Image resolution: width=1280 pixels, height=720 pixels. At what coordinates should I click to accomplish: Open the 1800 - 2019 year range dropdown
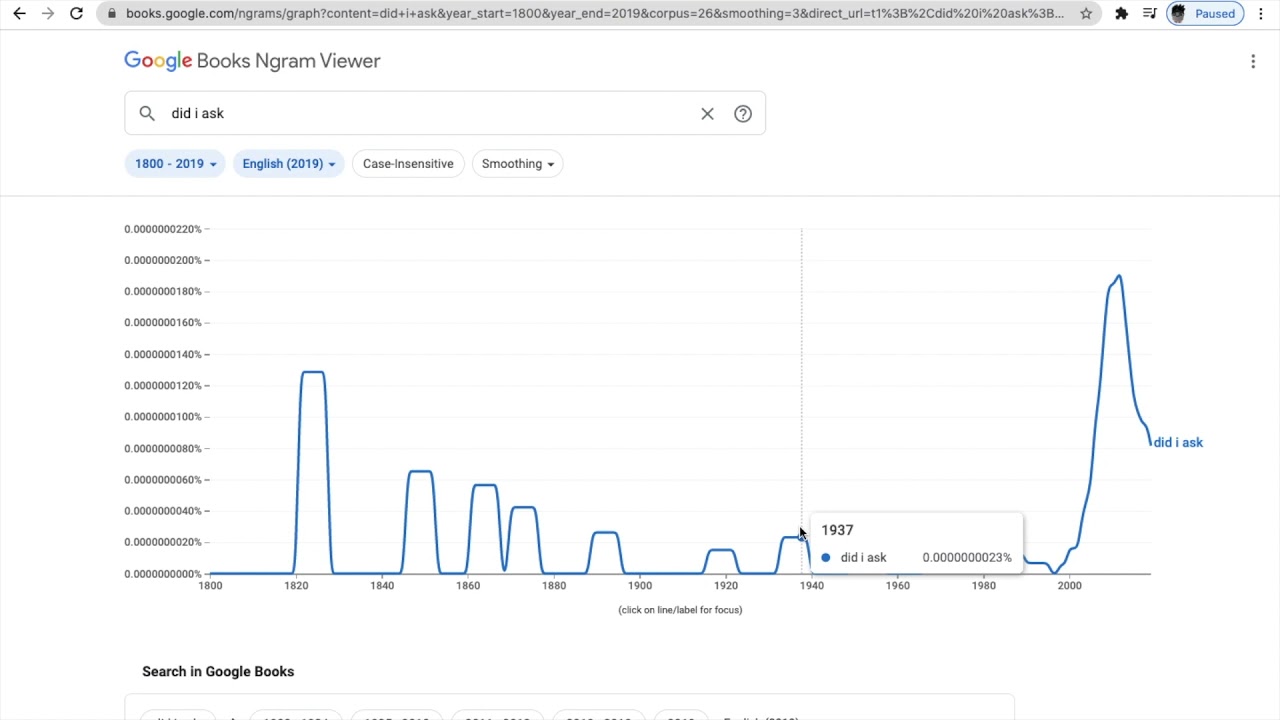pos(175,164)
